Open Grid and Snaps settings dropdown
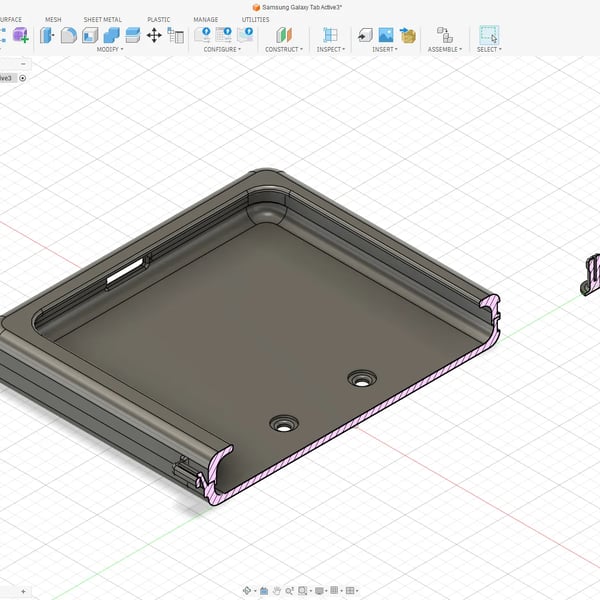The height and width of the screenshot is (600, 600). (x=336, y=590)
